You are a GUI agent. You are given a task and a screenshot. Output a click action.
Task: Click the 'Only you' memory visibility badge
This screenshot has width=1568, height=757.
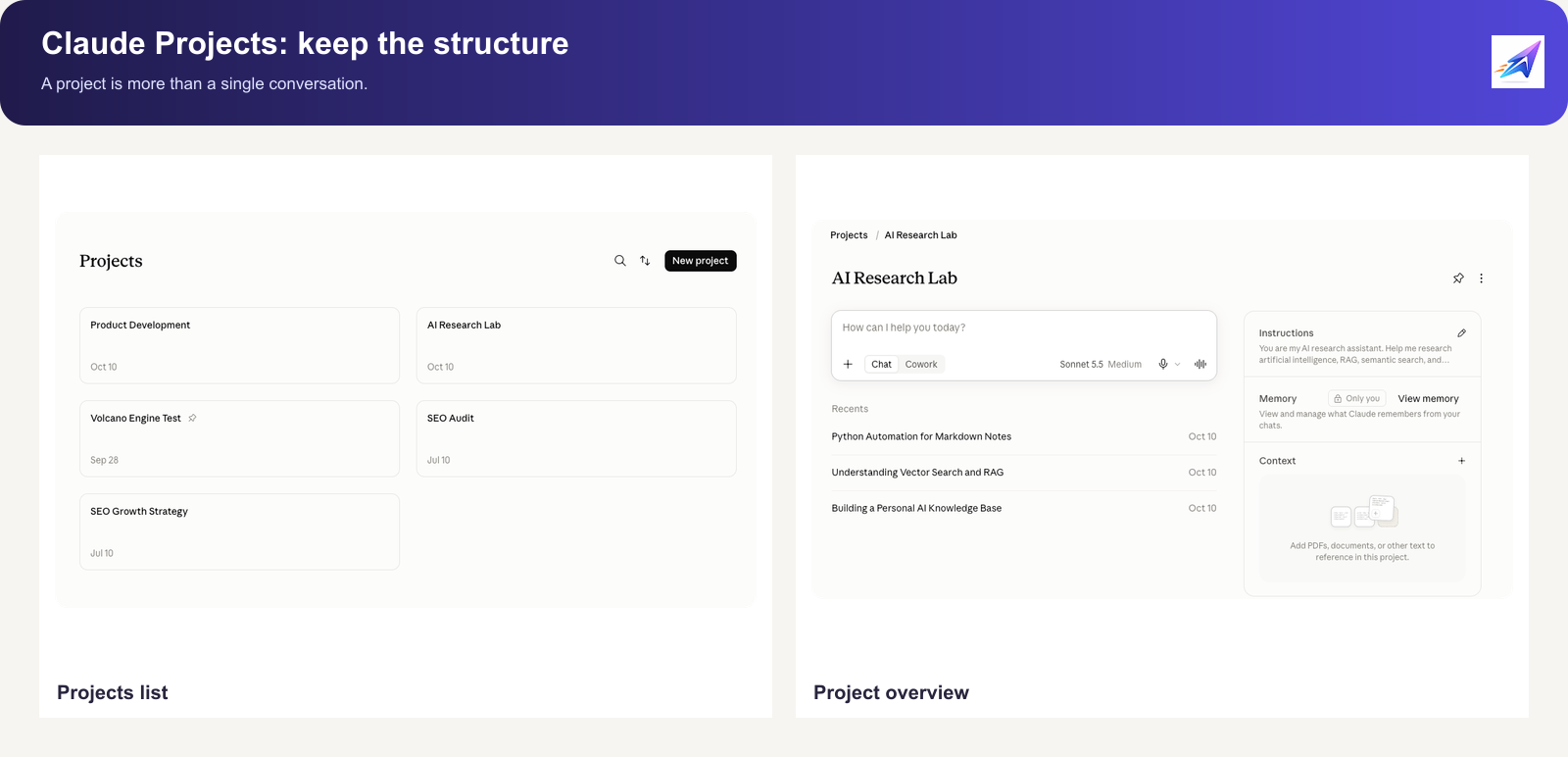click(x=1357, y=398)
